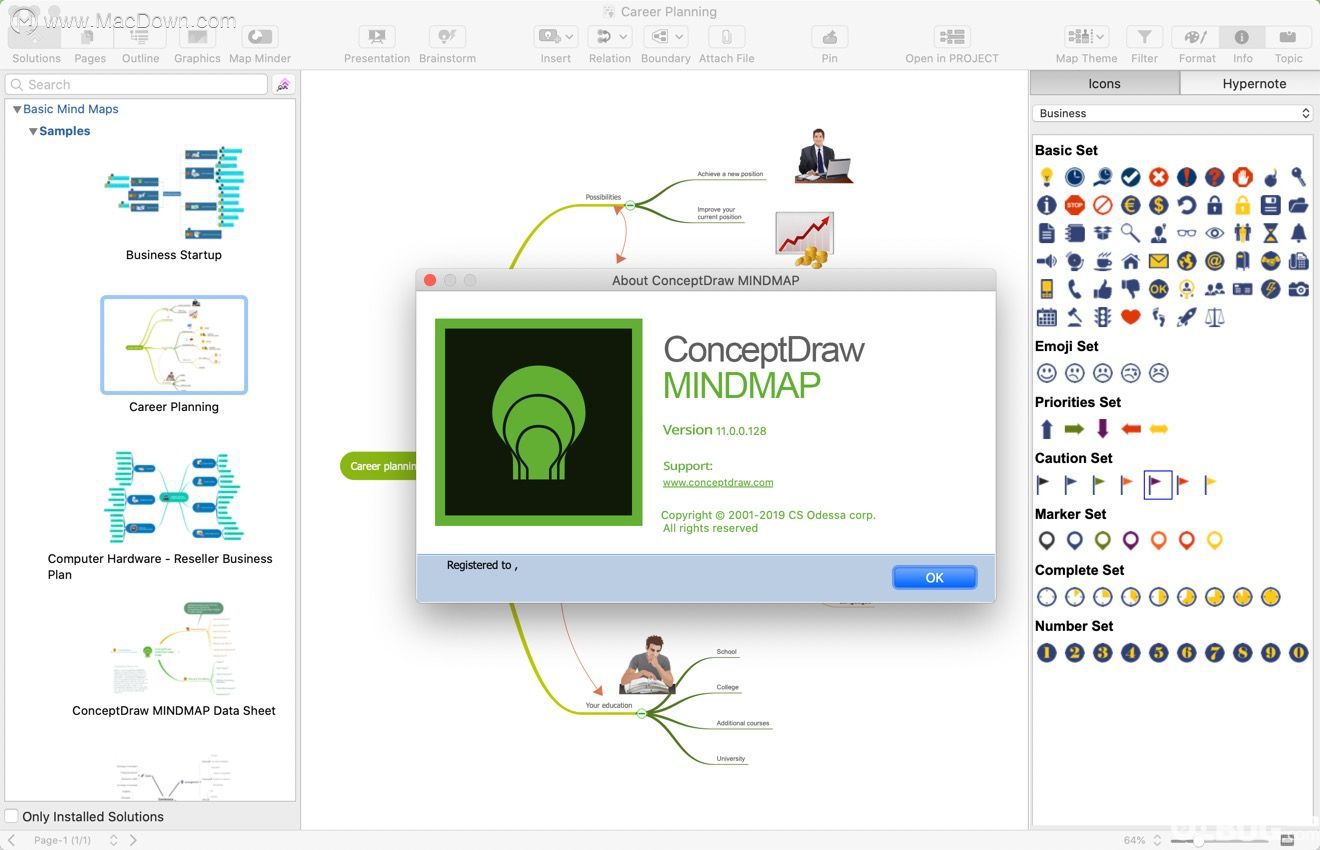Toggle the Pages panel in toolbar
This screenshot has height=850, width=1320.
click(89, 37)
